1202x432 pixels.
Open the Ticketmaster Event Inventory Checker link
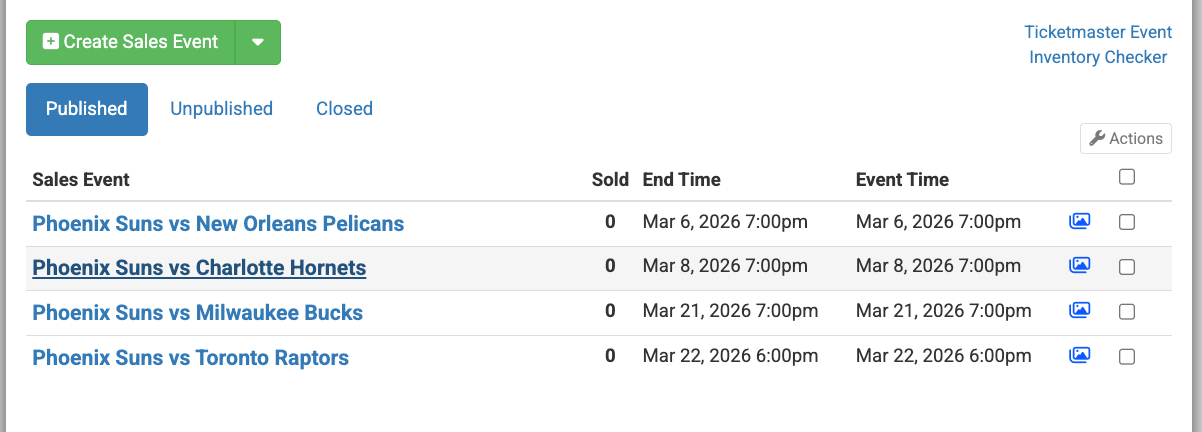coord(1098,45)
